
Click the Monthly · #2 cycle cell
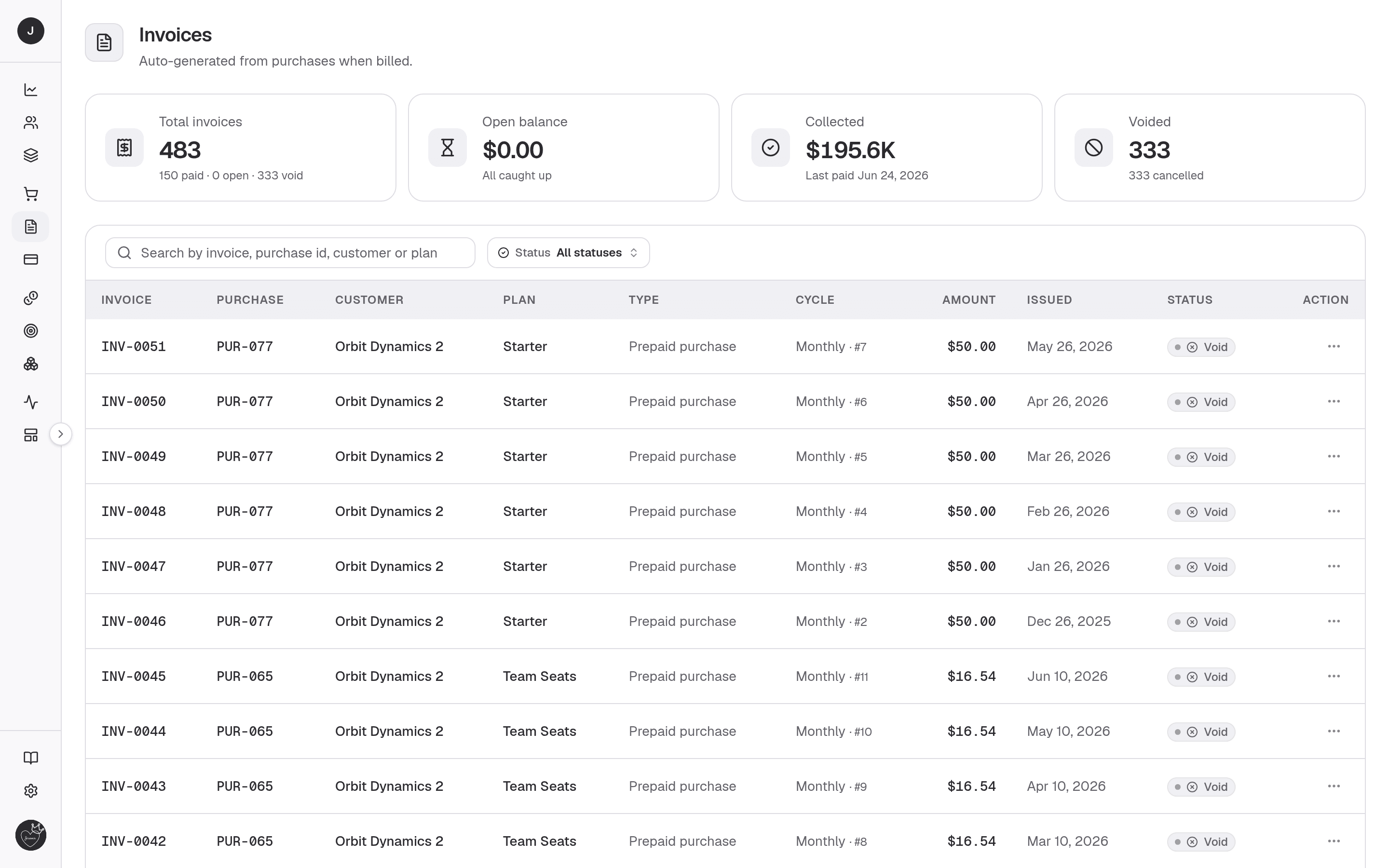point(831,622)
